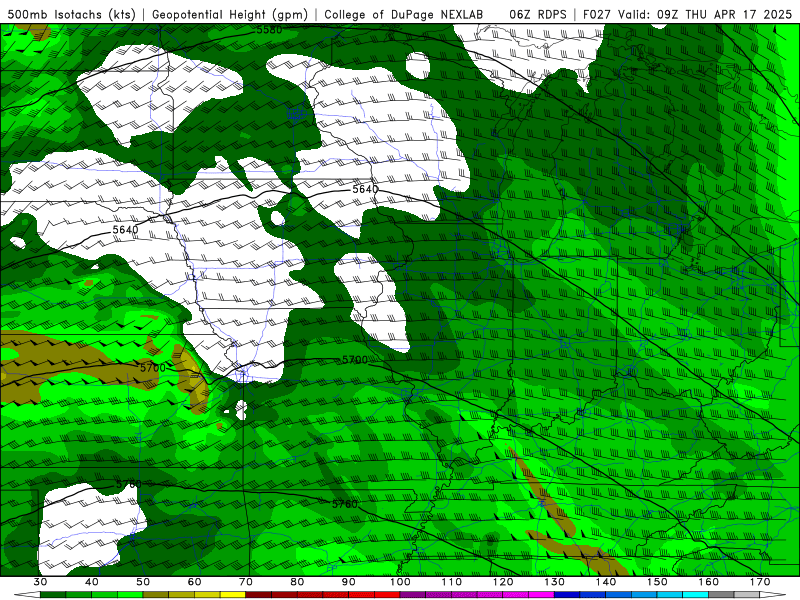Click the olive colorbar swatch starting at 50

click(x=156, y=595)
